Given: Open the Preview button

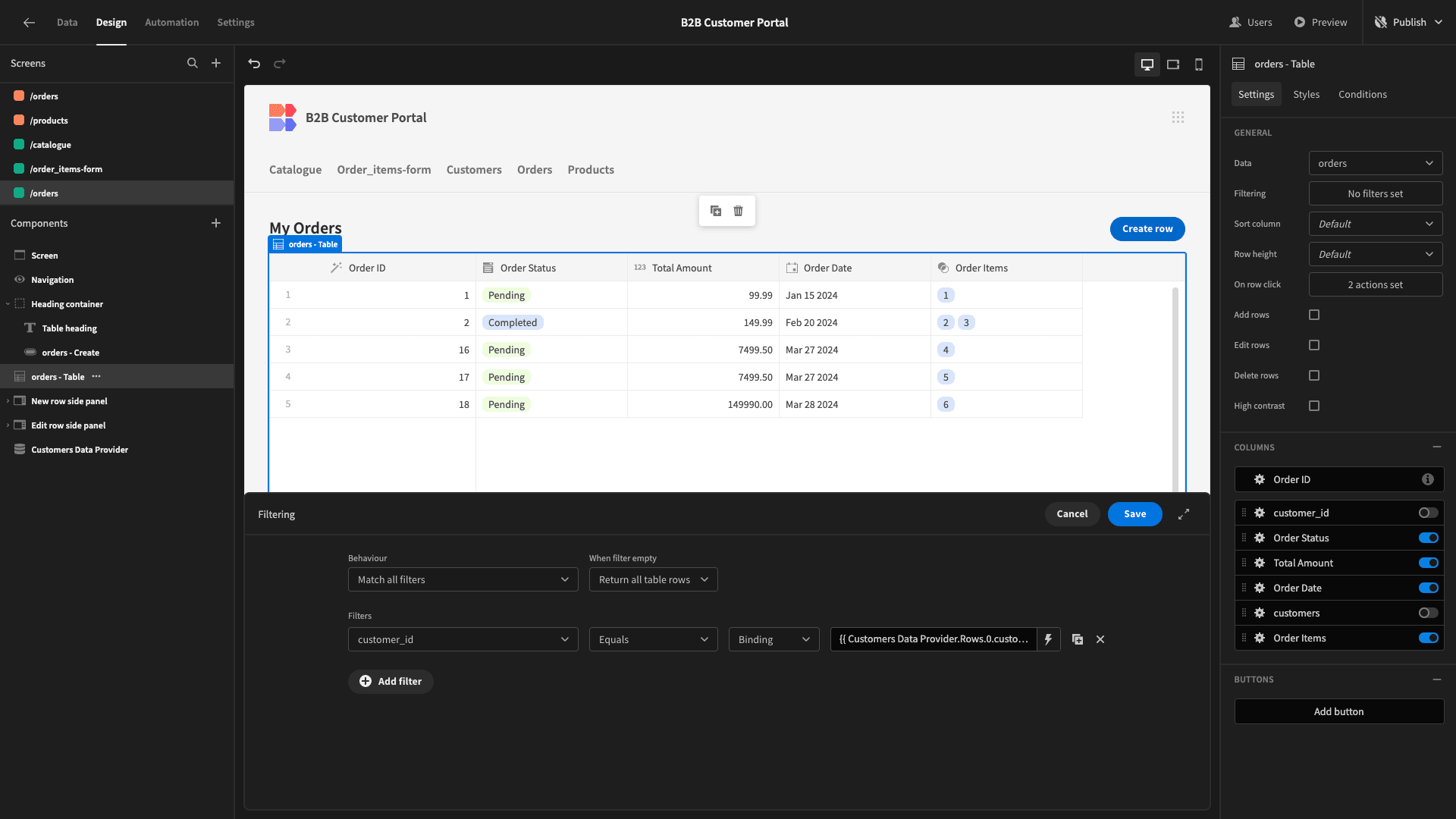Looking at the screenshot, I should pos(1320,23).
